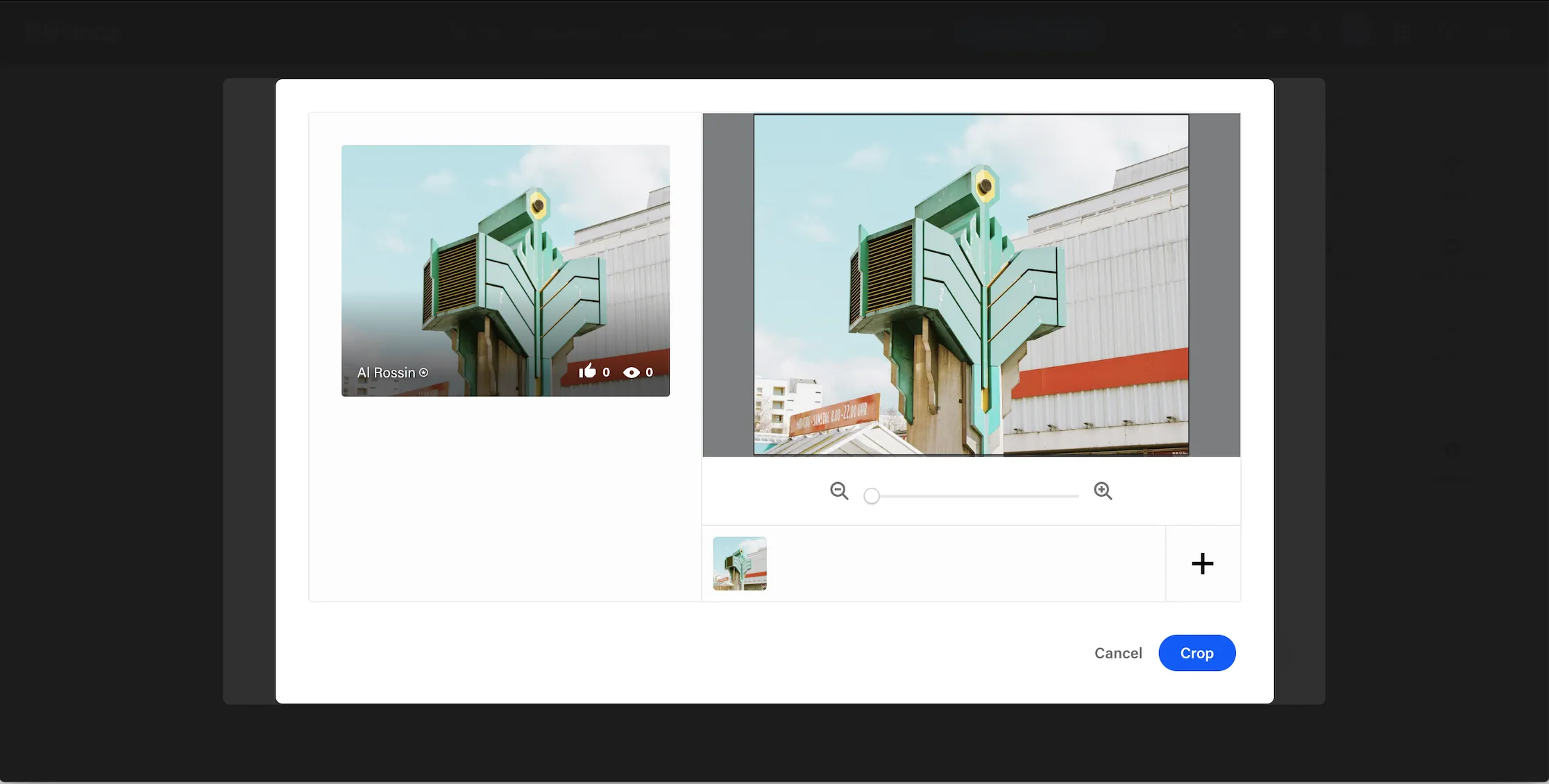
Task: Click the plus icon to add image
Action: coord(1202,563)
